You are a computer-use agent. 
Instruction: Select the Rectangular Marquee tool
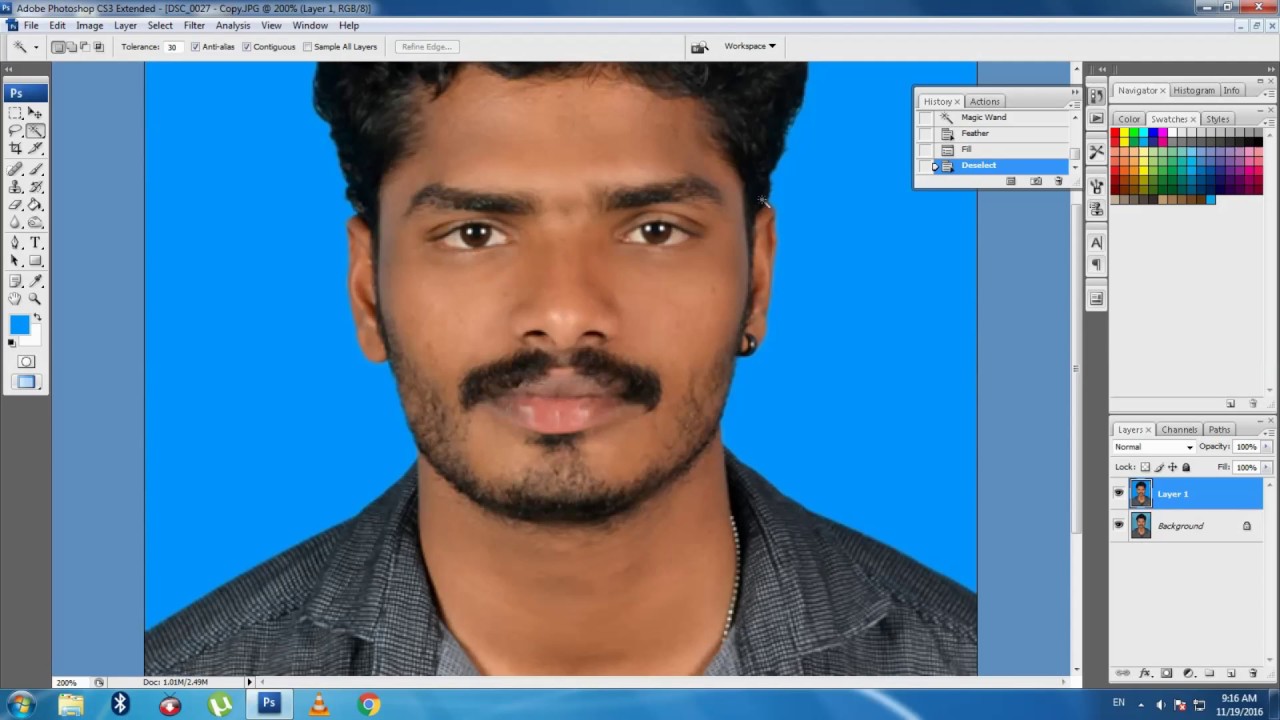coord(15,113)
